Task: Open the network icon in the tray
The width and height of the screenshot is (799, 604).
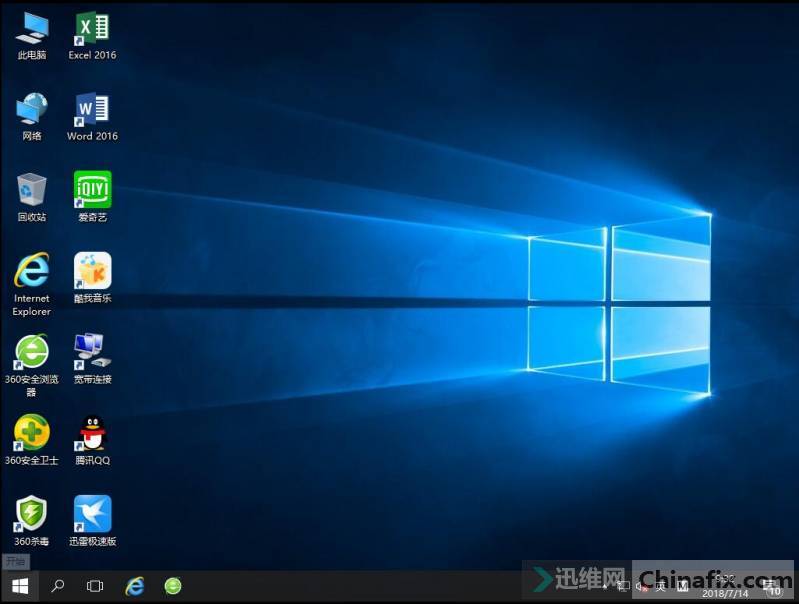Action: 623,586
